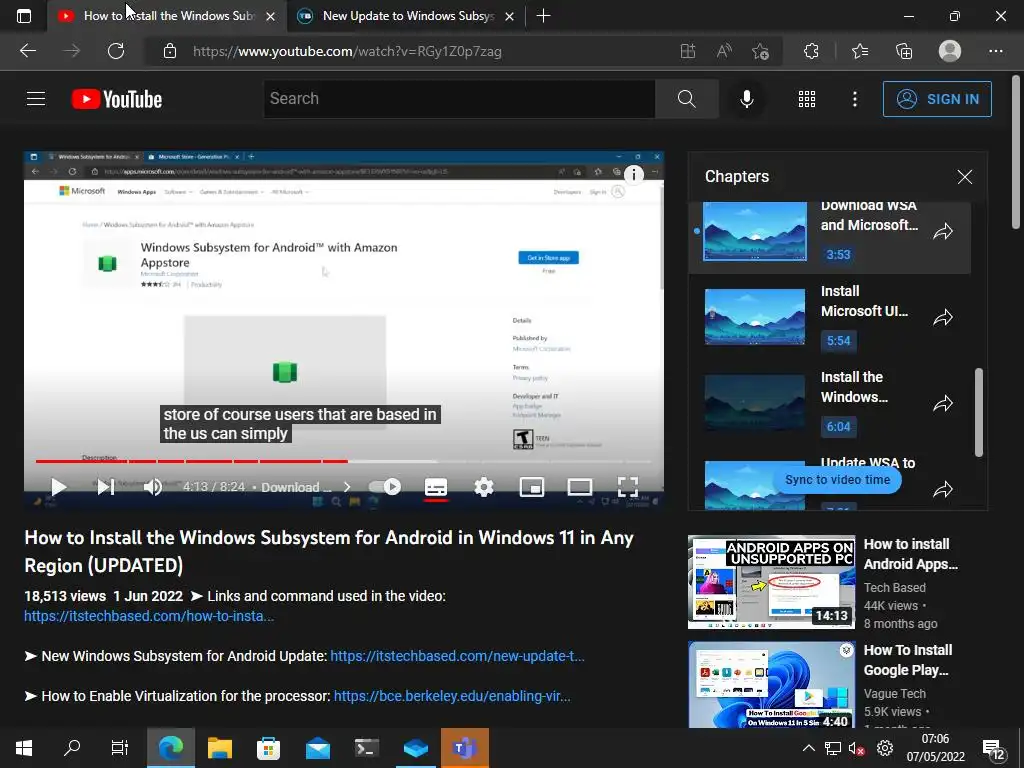Toggle autoplay switch in player

pyautogui.click(x=385, y=487)
